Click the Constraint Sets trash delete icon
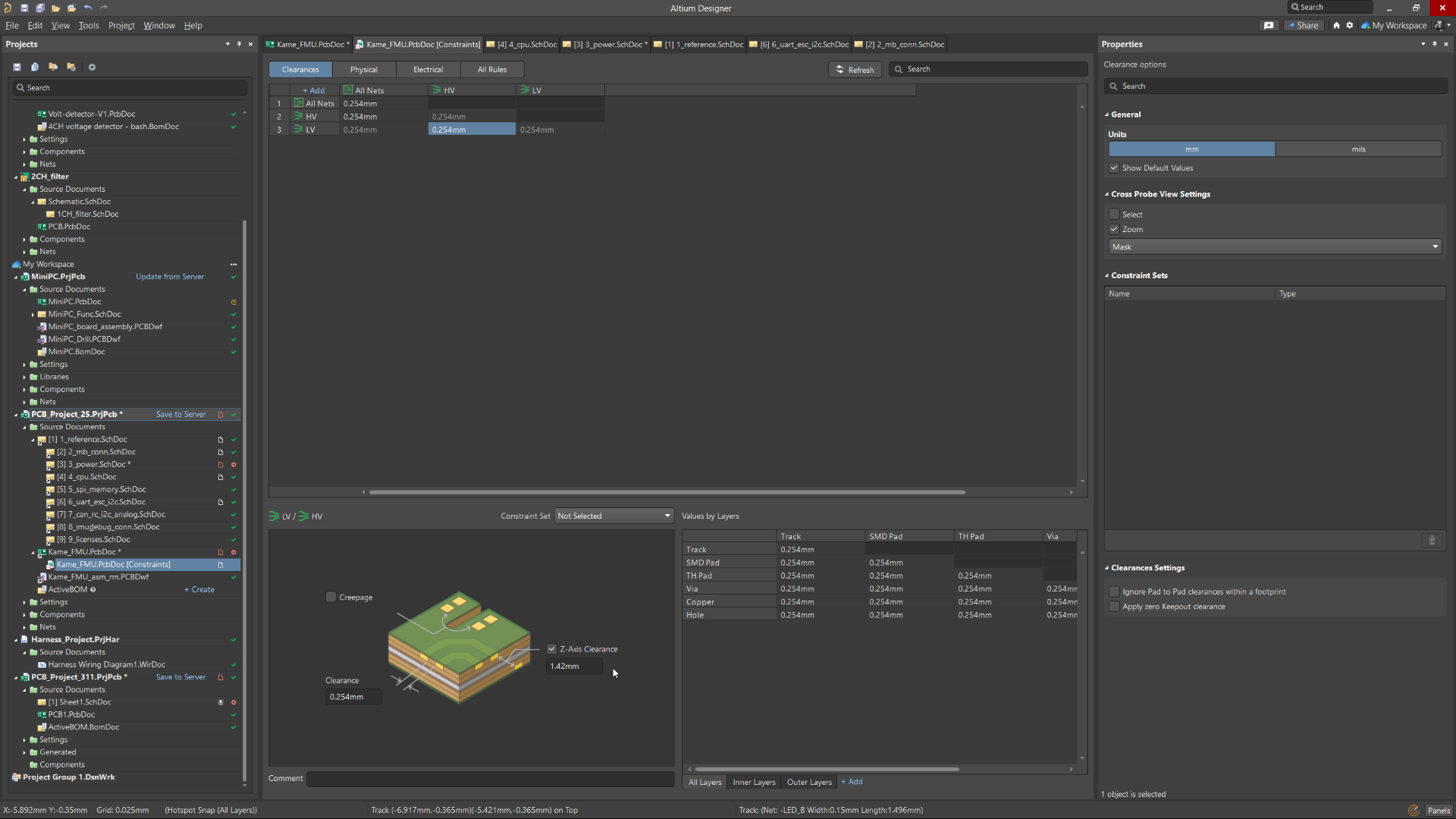 coord(1432,540)
